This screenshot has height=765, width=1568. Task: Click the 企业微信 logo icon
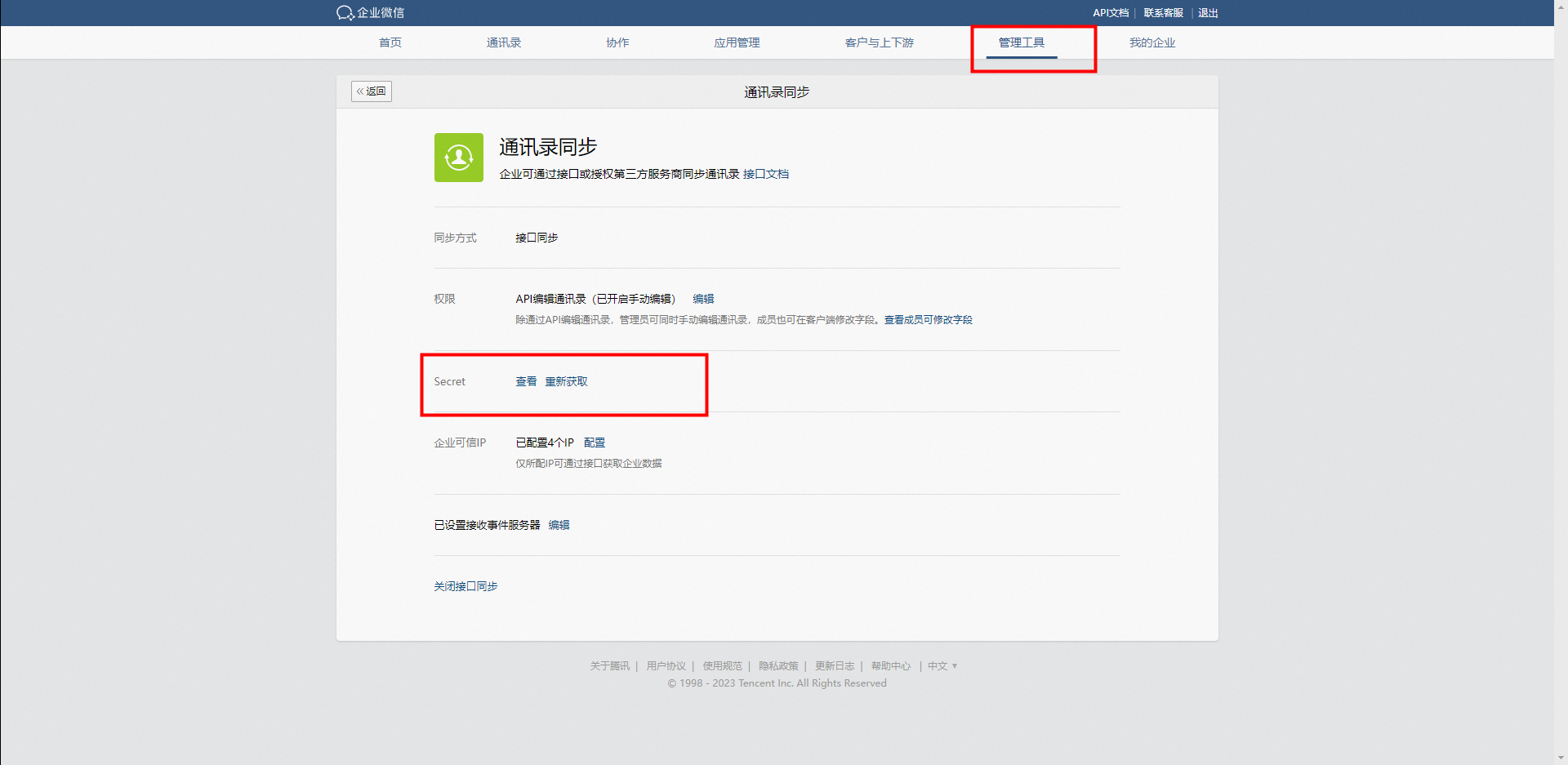[345, 13]
